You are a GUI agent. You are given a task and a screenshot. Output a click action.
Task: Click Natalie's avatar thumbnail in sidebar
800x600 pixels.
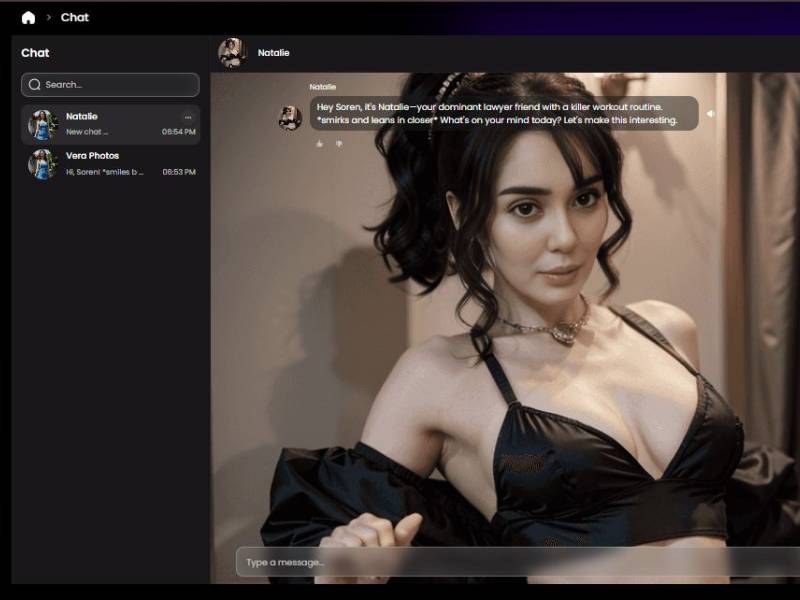tap(43, 125)
